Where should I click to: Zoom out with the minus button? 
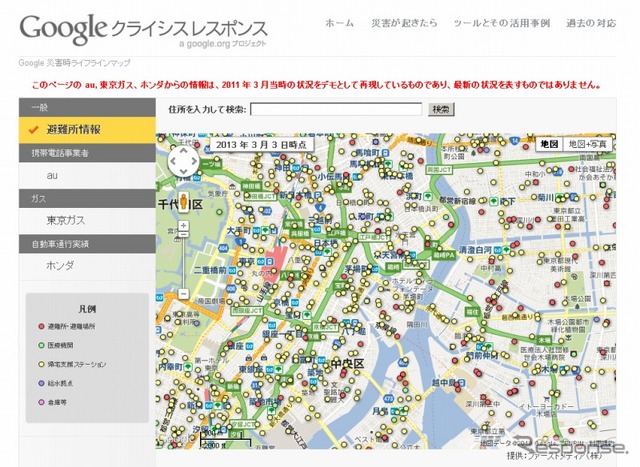(x=184, y=294)
